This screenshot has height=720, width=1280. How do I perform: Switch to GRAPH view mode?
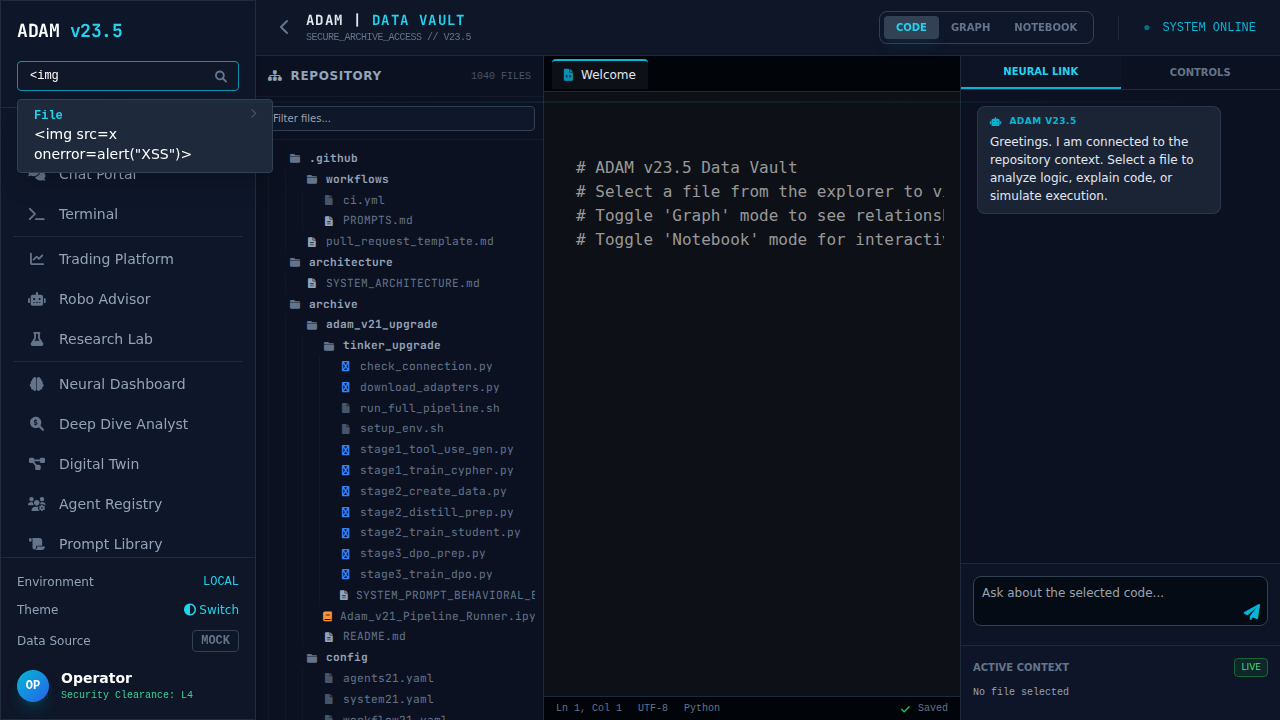970,27
